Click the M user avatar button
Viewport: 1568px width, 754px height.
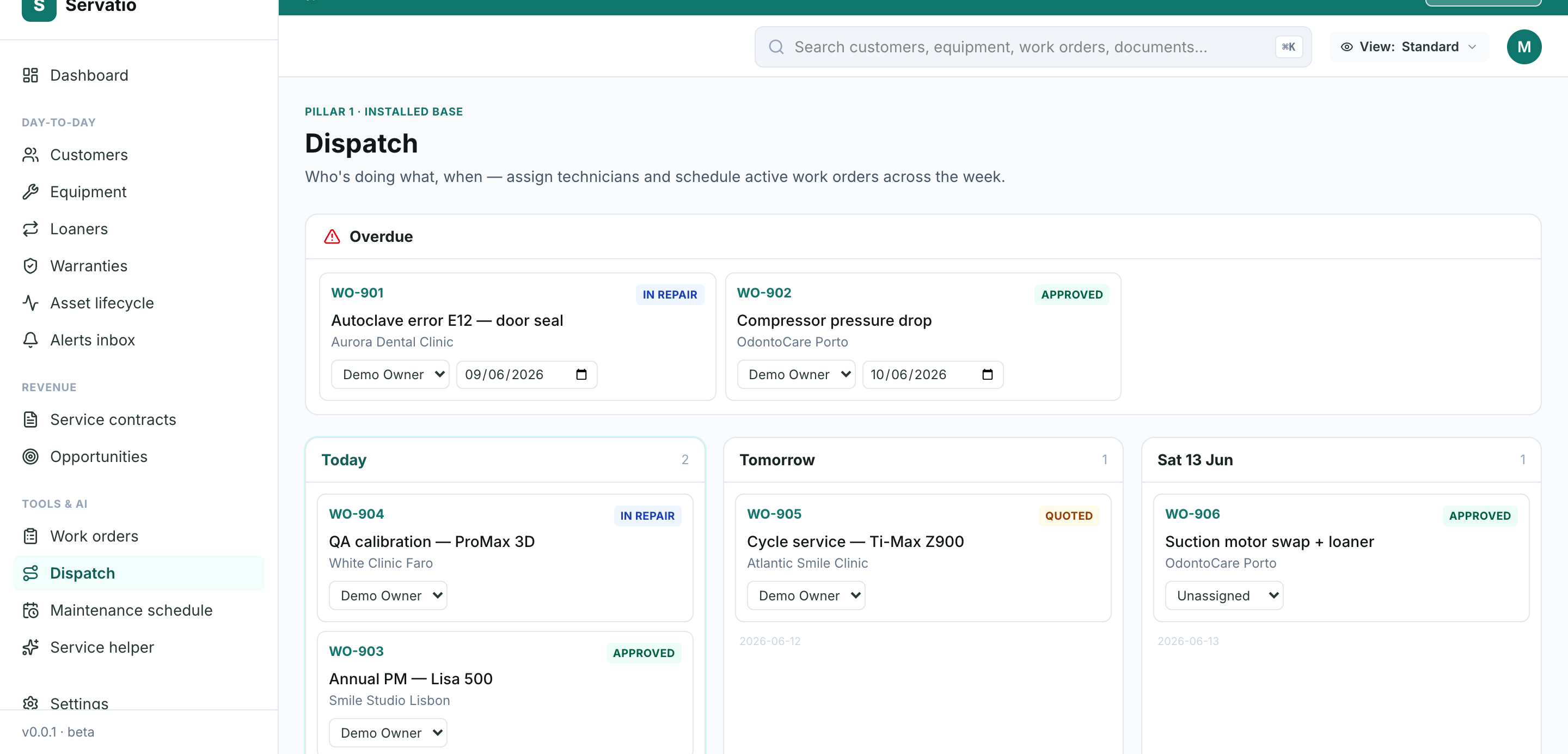pyautogui.click(x=1523, y=47)
